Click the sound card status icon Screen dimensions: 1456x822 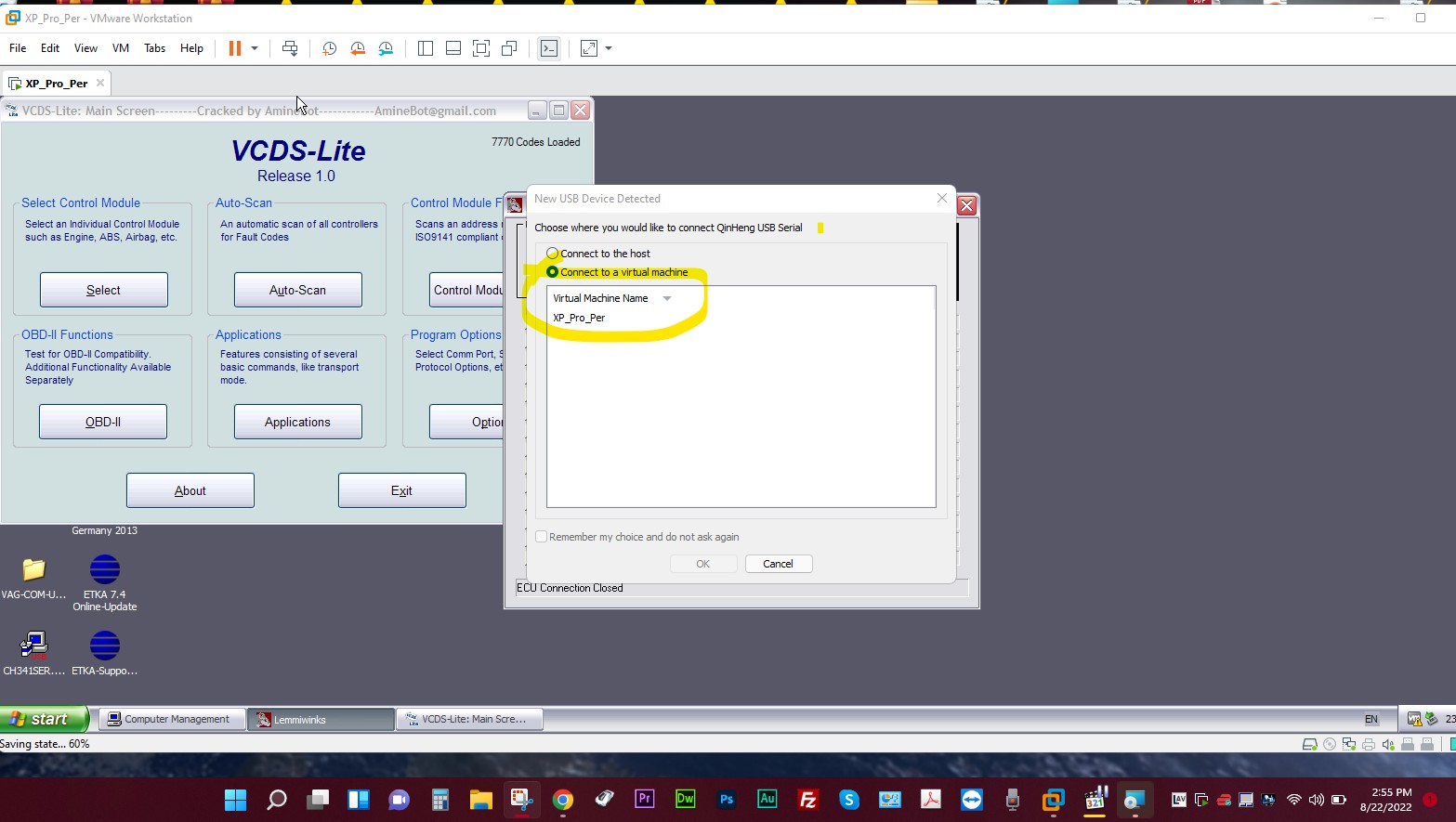coord(1388,744)
